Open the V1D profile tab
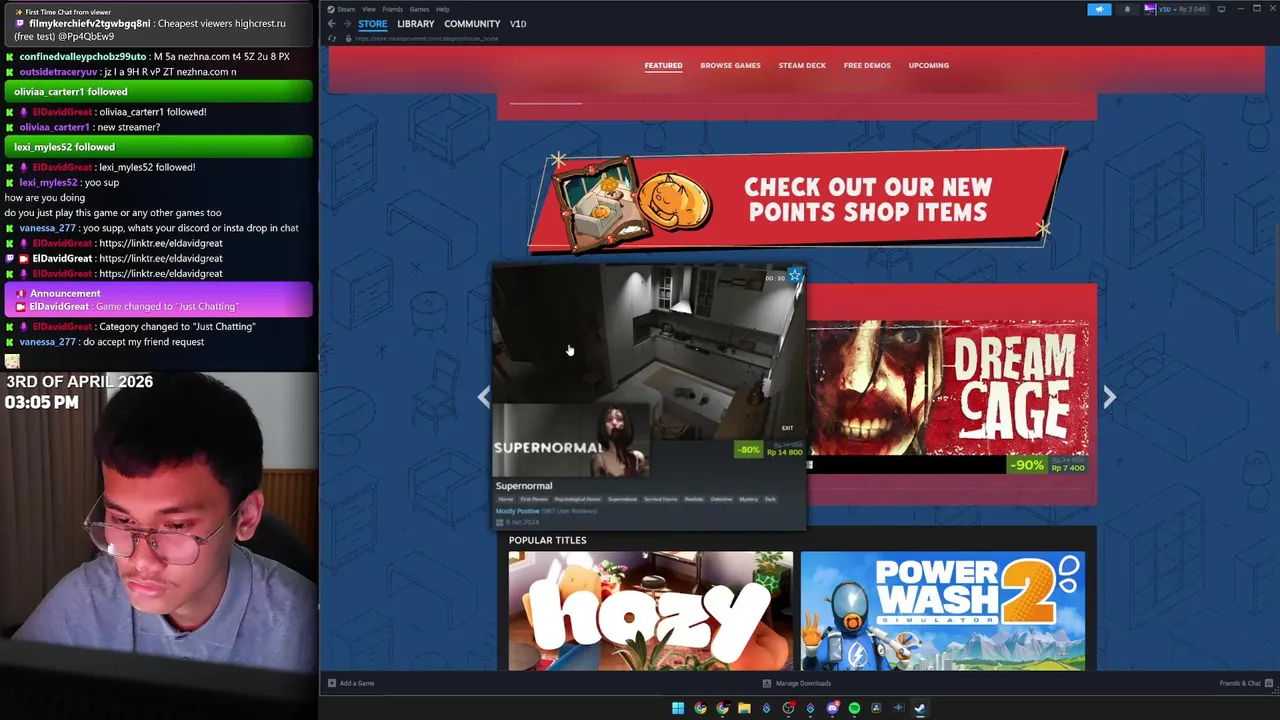The width and height of the screenshot is (1280, 720). 518,24
